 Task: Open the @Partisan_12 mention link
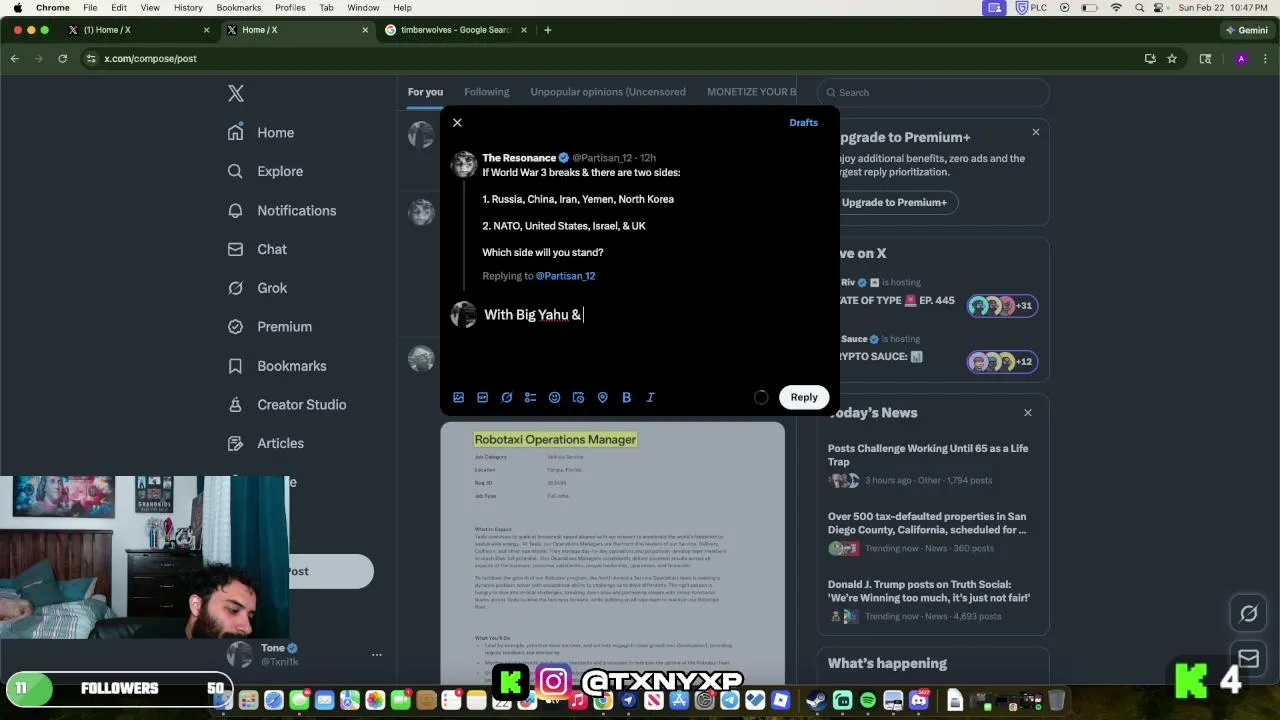tap(565, 276)
